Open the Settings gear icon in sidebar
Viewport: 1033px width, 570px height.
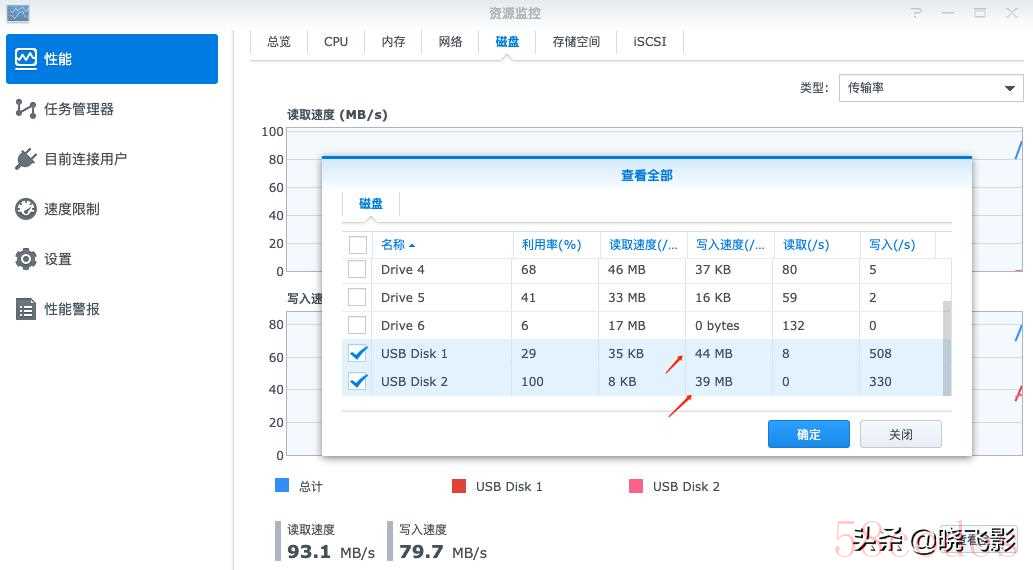click(26, 259)
